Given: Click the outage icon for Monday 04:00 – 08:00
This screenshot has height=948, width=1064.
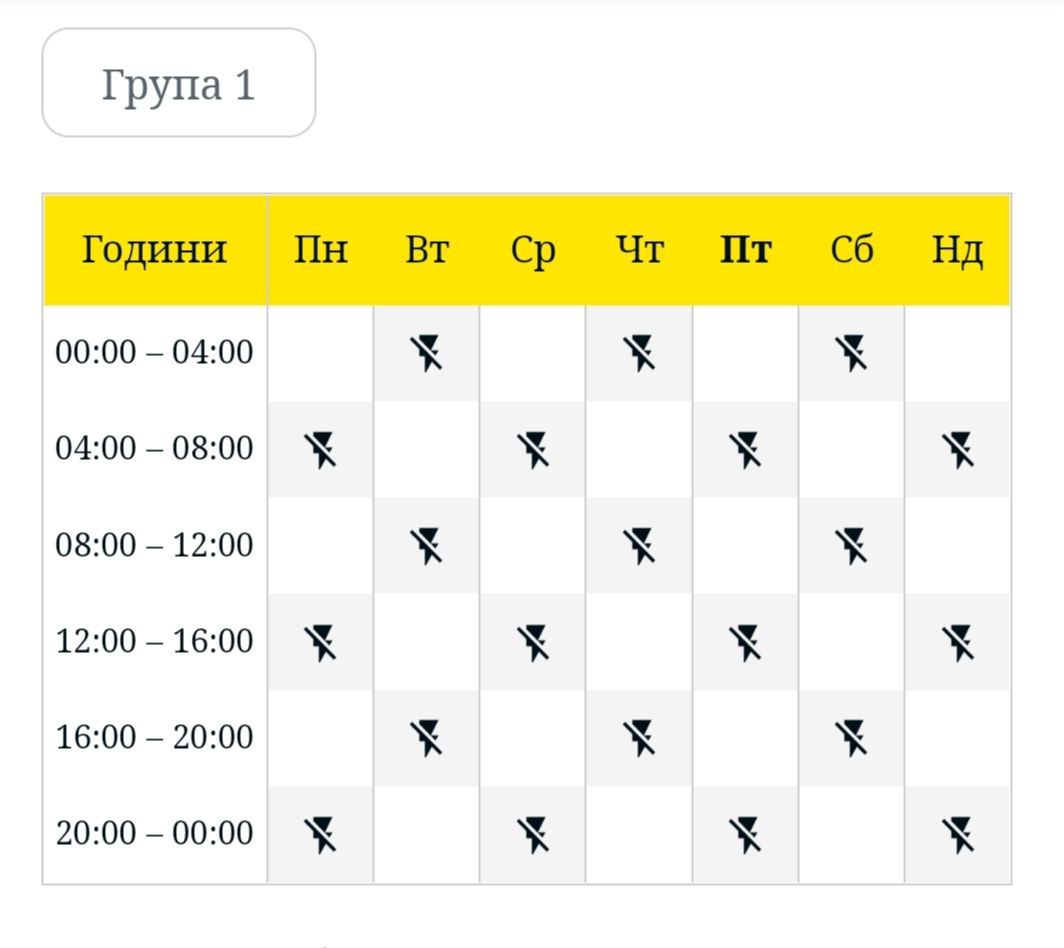Looking at the screenshot, I should tap(320, 449).
